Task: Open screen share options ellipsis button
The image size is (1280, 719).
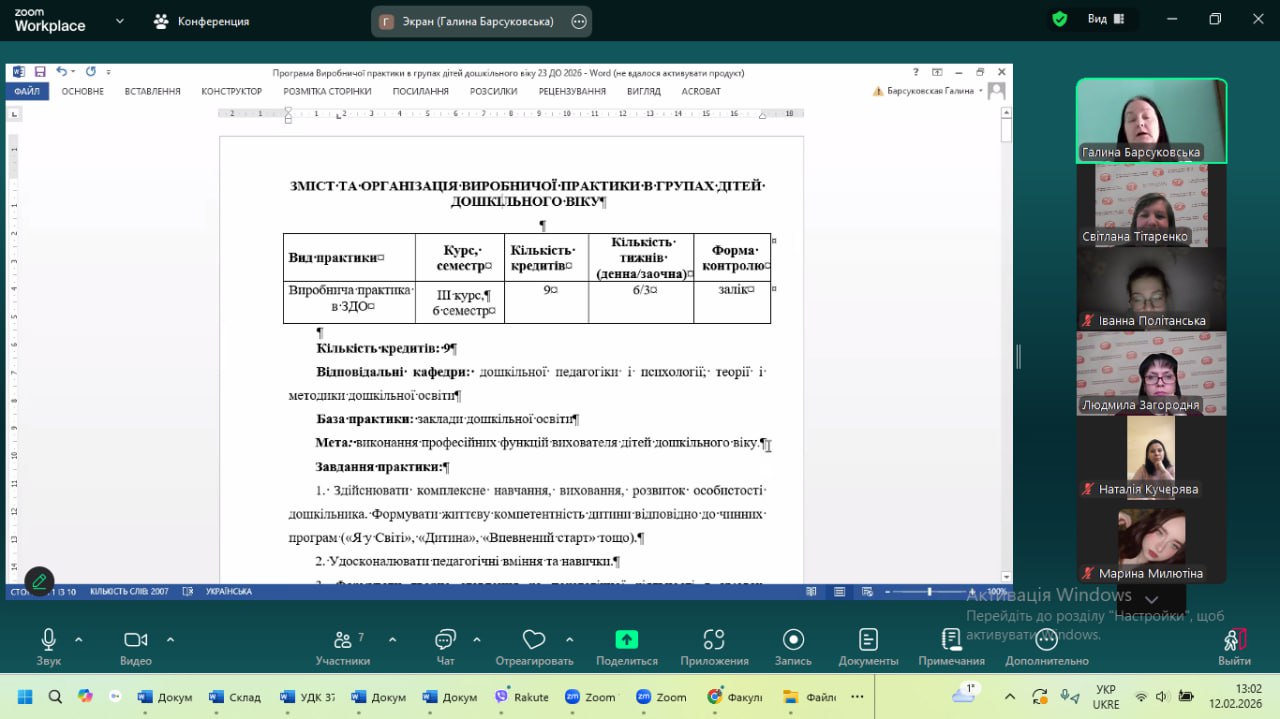Action: click(x=579, y=21)
